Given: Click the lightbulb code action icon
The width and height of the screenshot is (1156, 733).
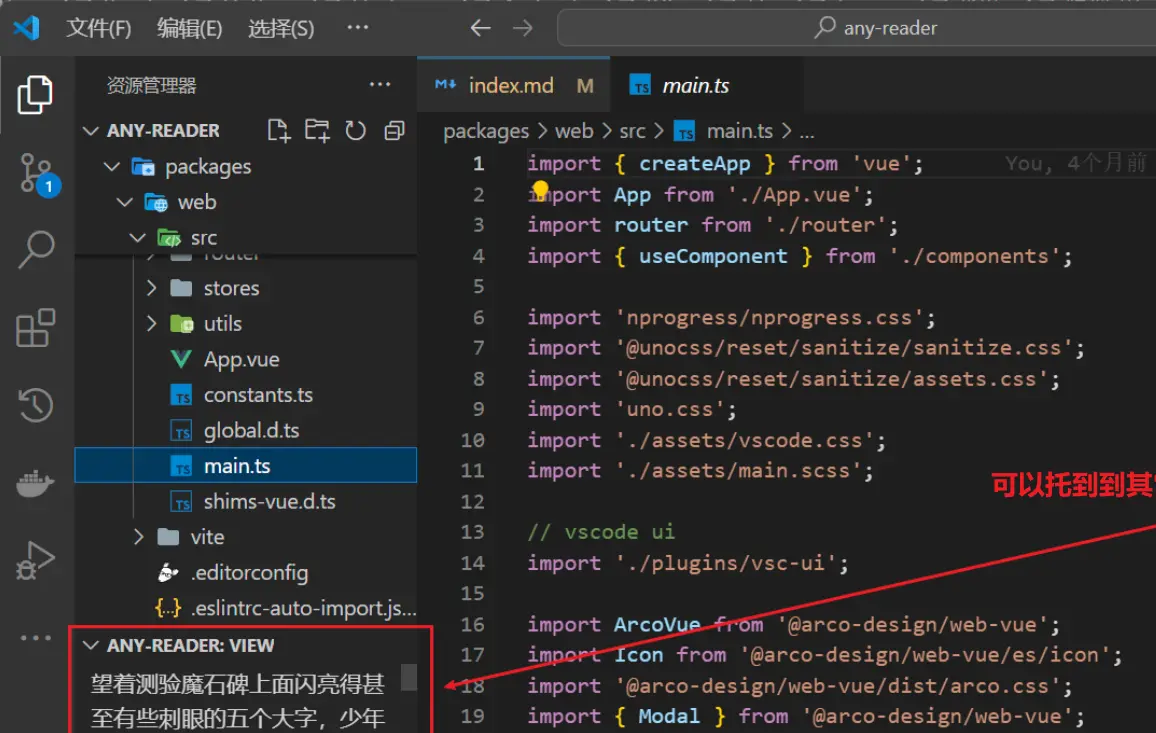Looking at the screenshot, I should (541, 189).
